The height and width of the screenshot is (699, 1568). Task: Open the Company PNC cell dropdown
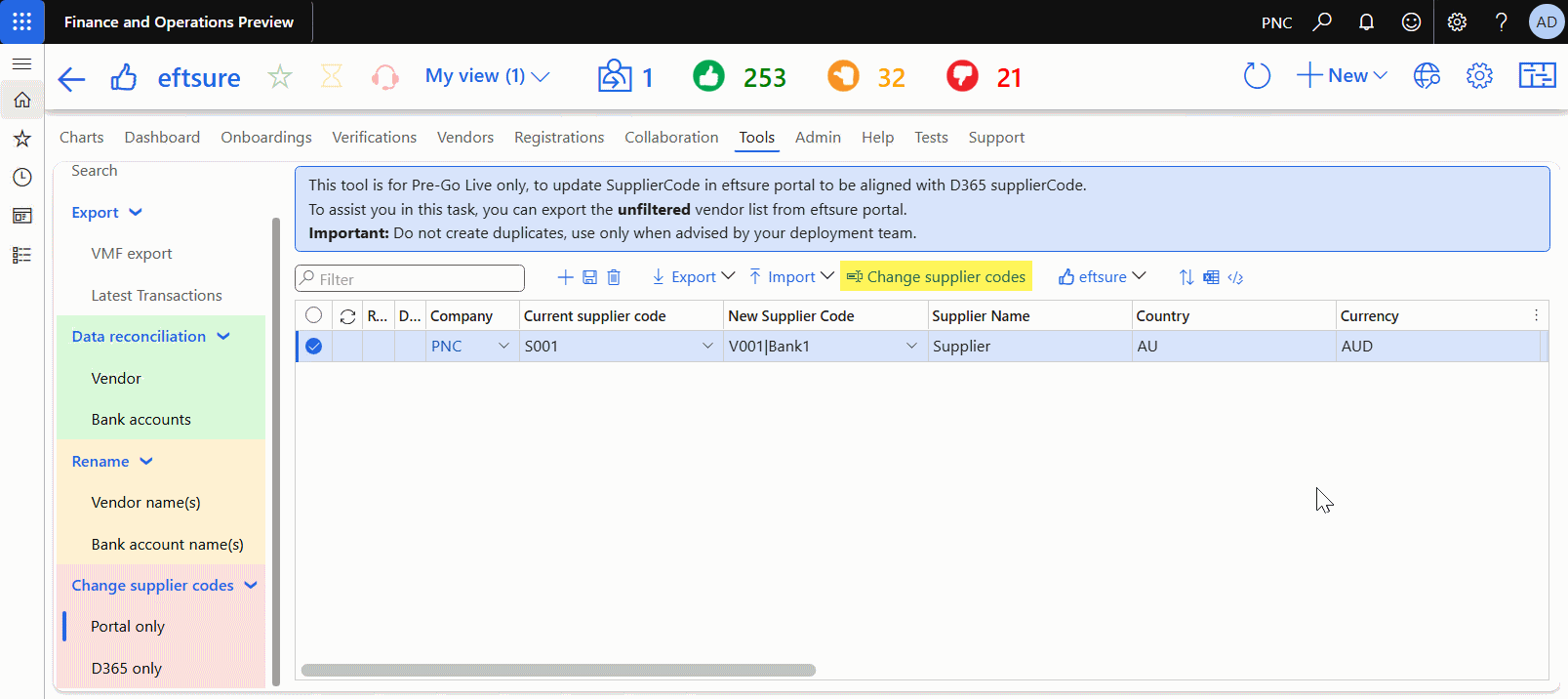coord(503,346)
